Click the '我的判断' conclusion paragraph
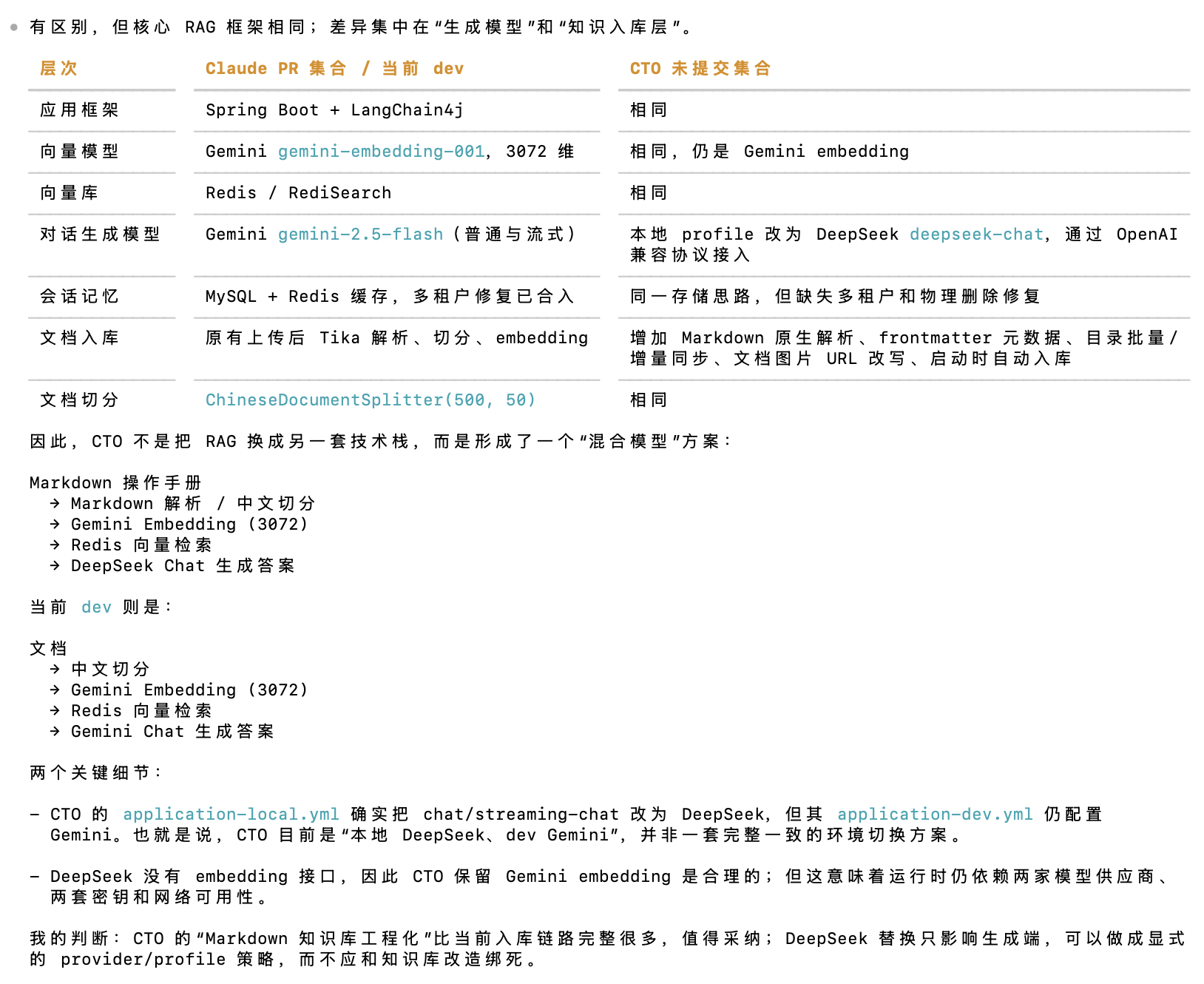The image size is (1204, 984). (606, 949)
